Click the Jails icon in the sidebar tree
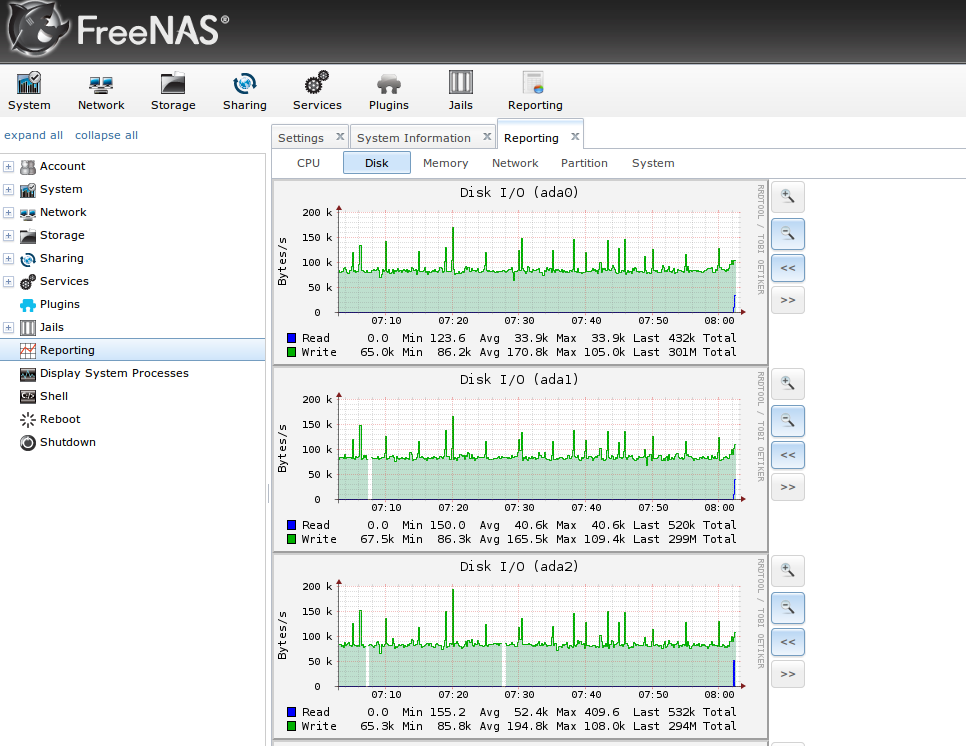The image size is (966, 746). click(28, 328)
